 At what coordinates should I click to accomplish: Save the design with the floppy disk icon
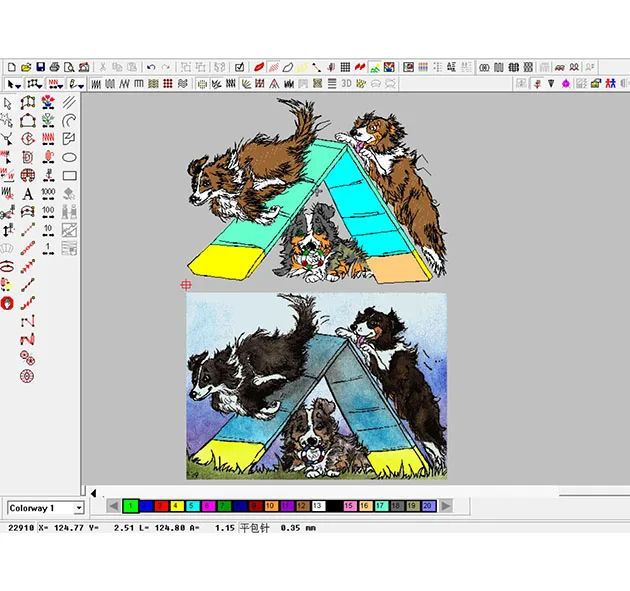coord(41,67)
